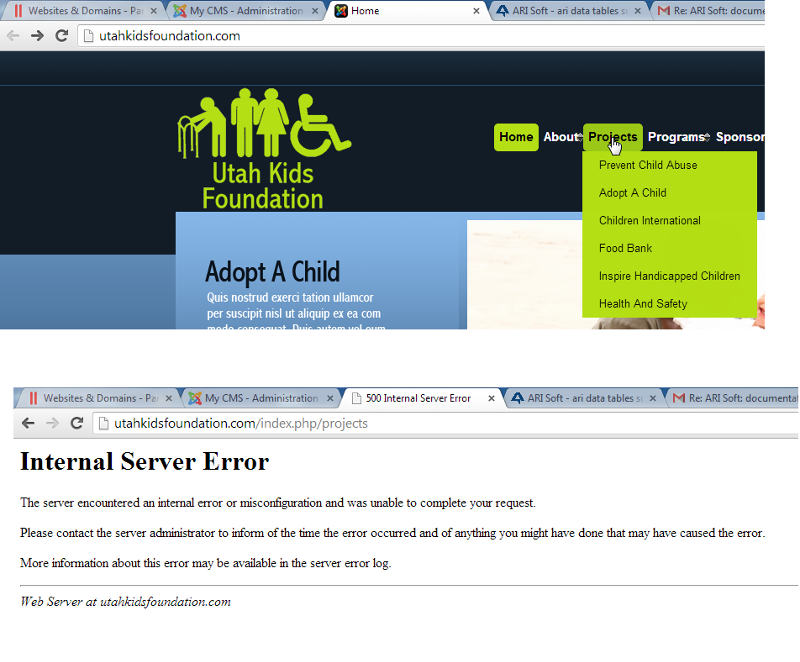Close the ARI Soft tab in top window

(638, 11)
